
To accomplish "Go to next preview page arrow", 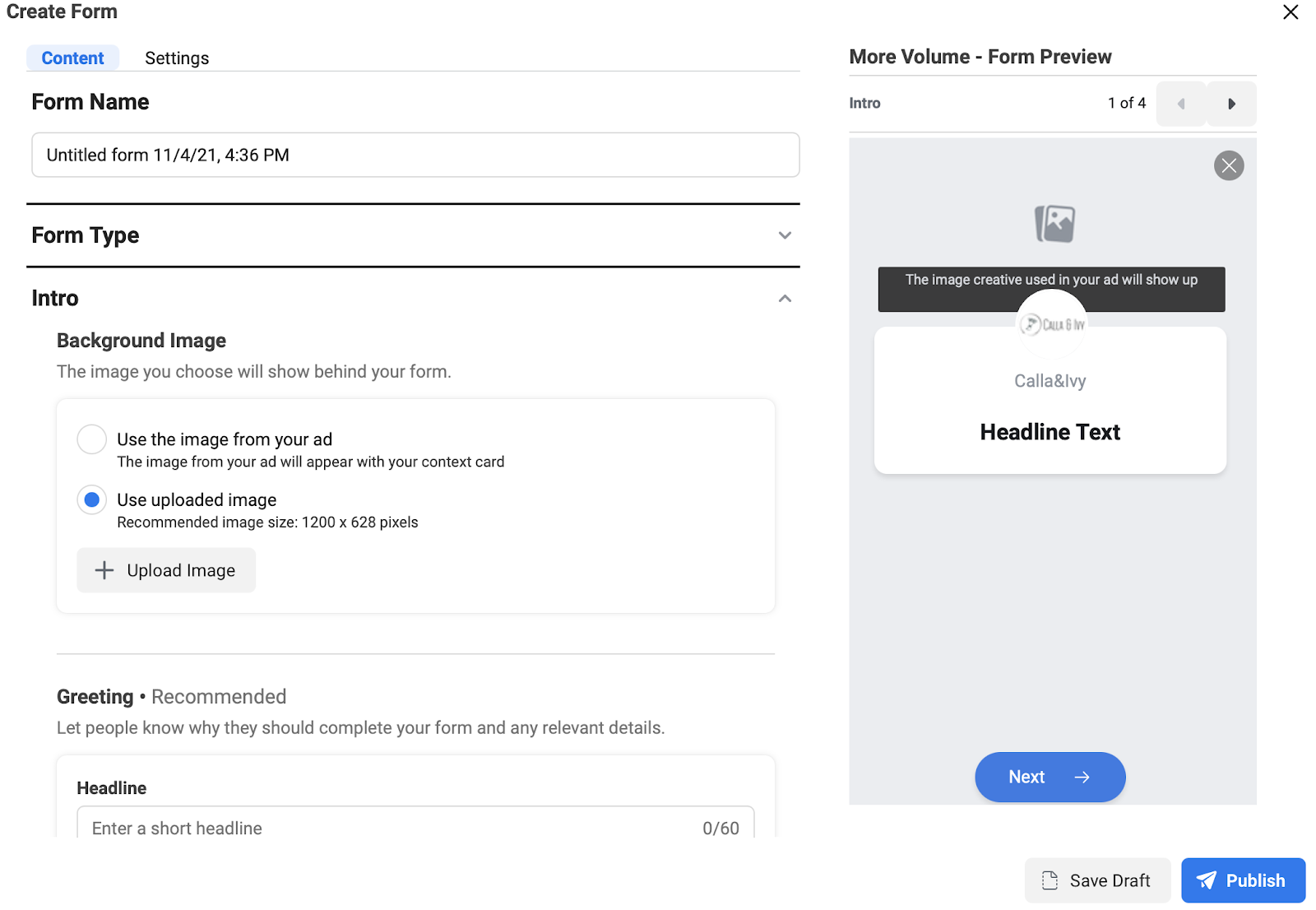I will pyautogui.click(x=1231, y=104).
